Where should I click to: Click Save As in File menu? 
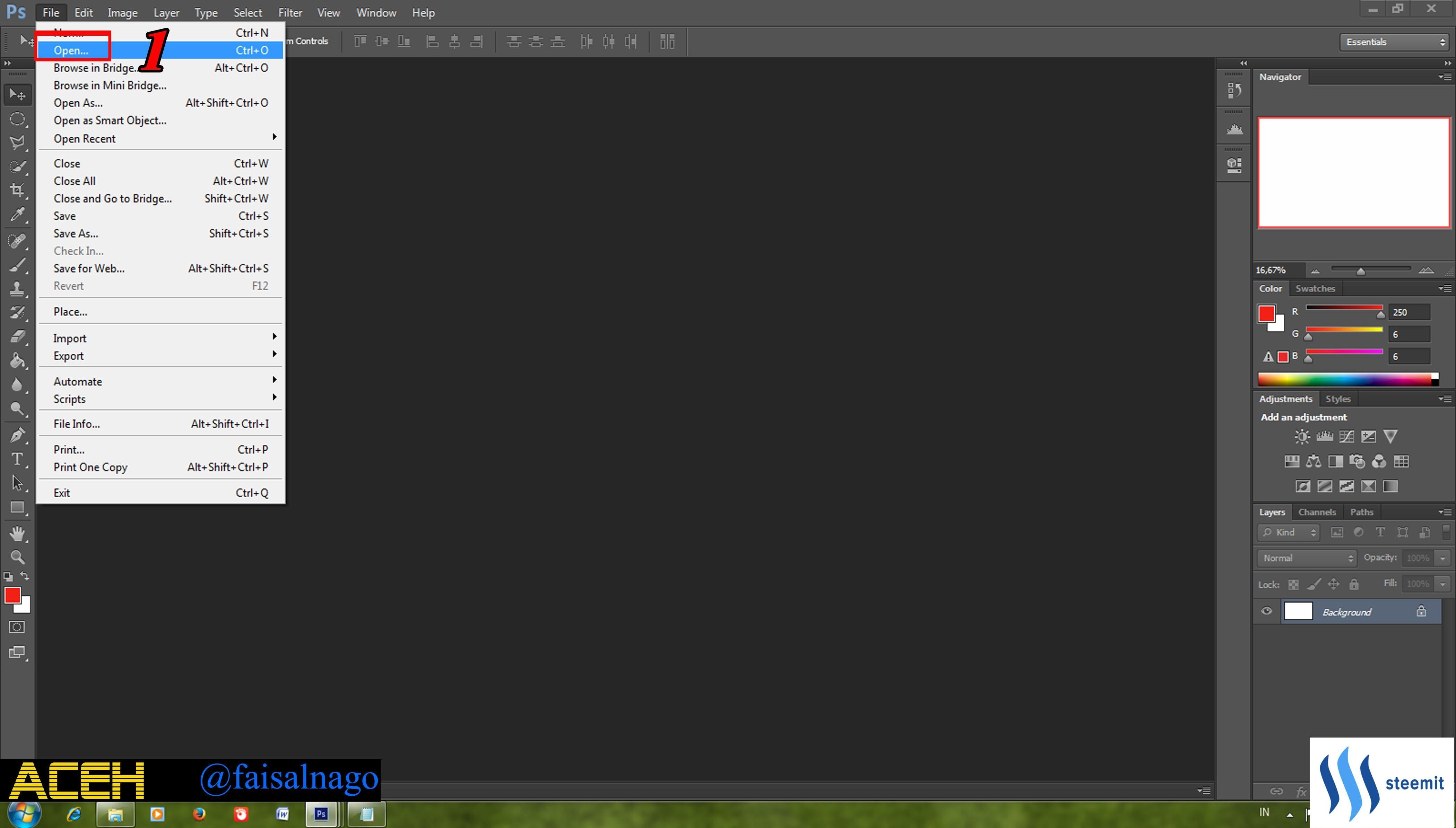tap(76, 233)
